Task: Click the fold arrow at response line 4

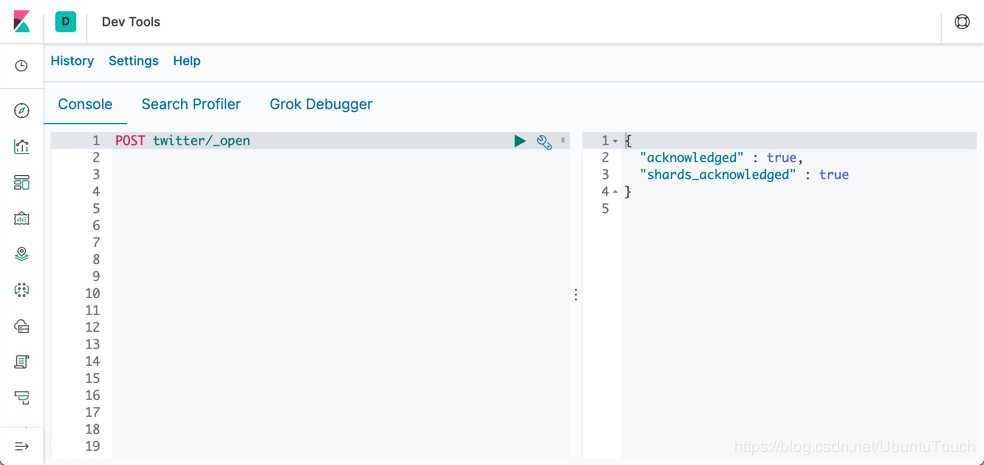Action: 616,192
